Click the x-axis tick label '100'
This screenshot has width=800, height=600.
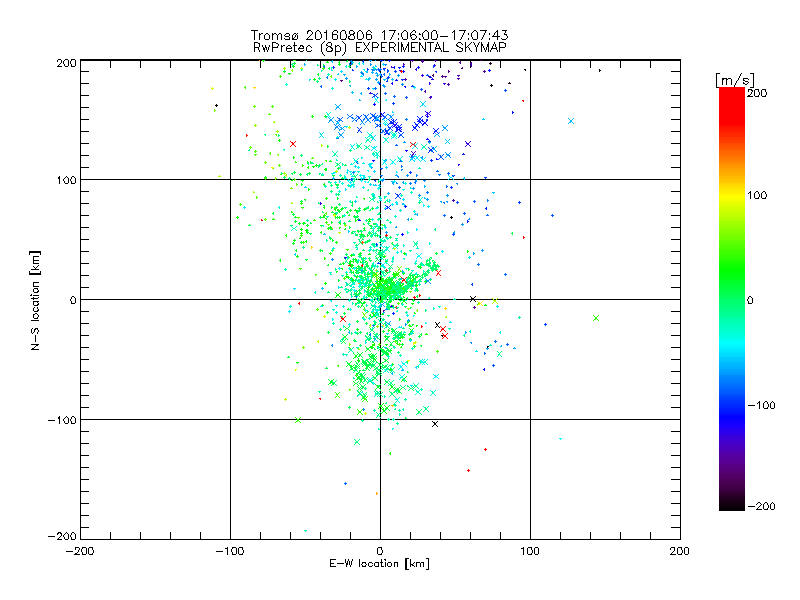[x=530, y=552]
